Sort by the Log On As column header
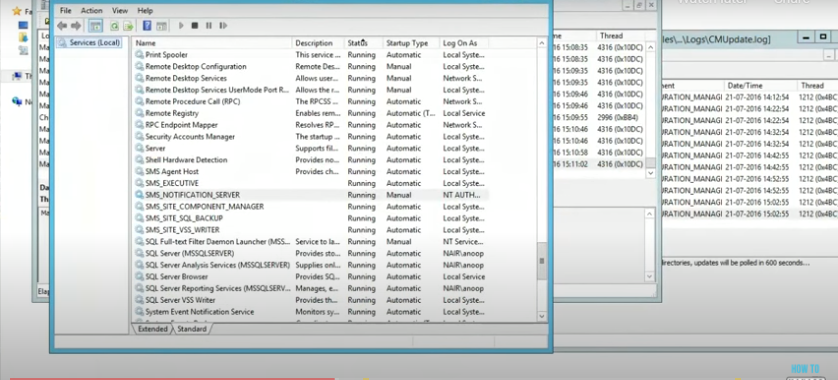This screenshot has height=380, width=838. click(463, 43)
